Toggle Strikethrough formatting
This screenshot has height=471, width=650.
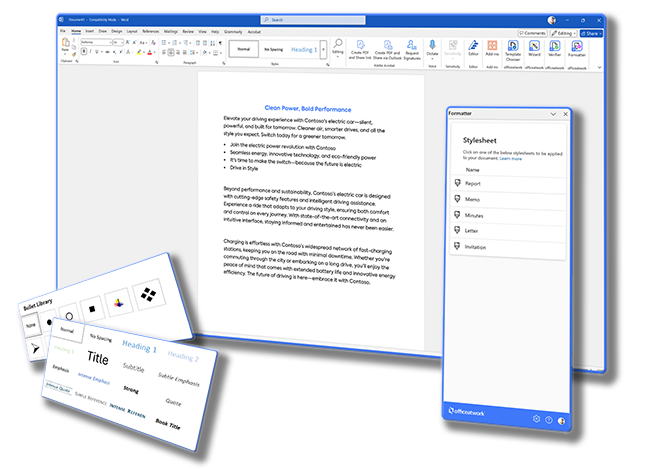point(107,51)
